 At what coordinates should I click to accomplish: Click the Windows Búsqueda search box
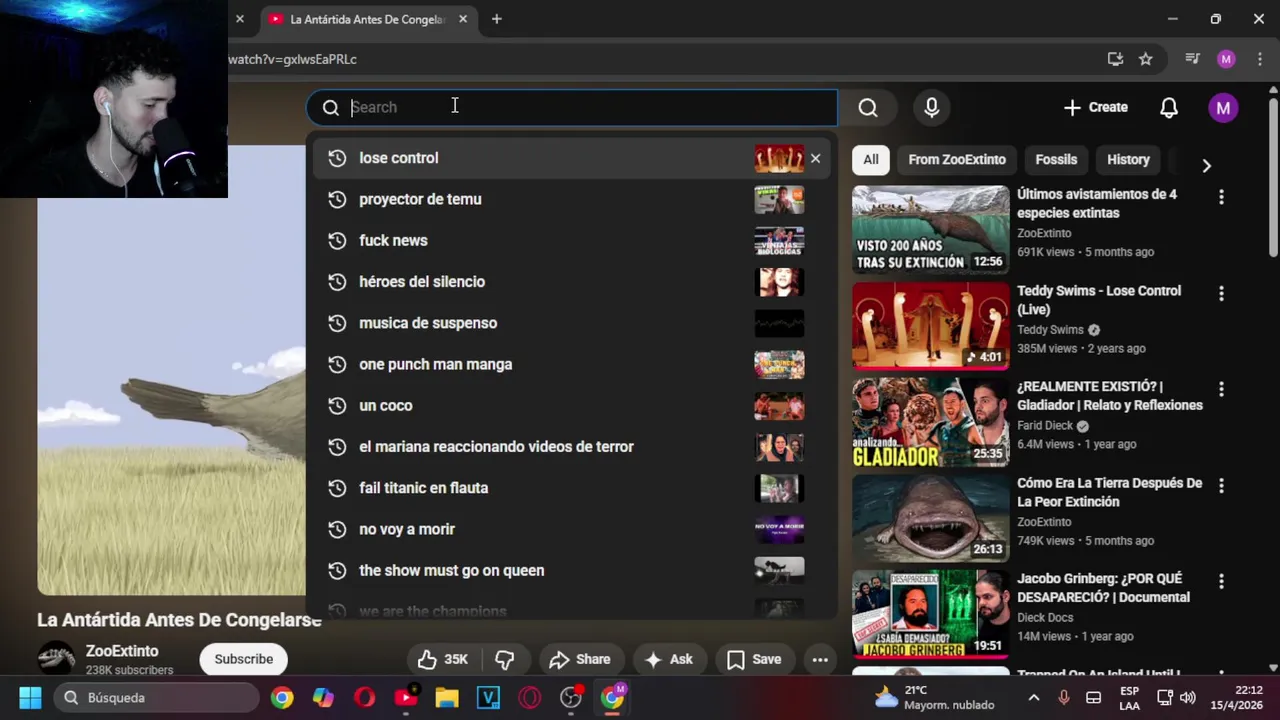155,697
